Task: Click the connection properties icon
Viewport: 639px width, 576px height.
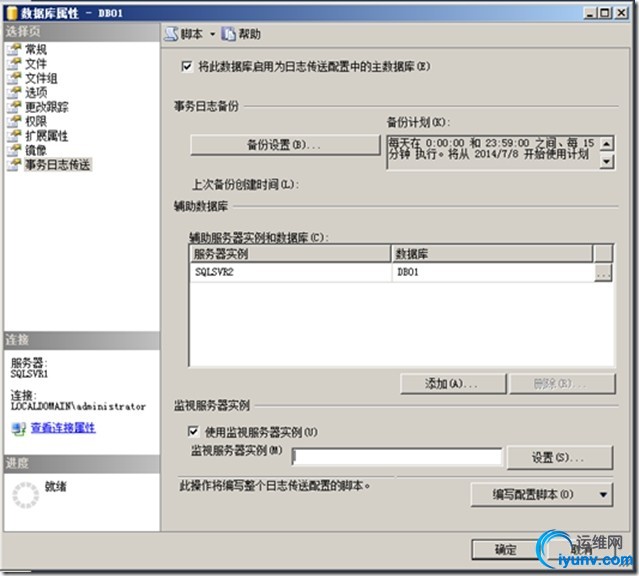Action: pyautogui.click(x=19, y=428)
